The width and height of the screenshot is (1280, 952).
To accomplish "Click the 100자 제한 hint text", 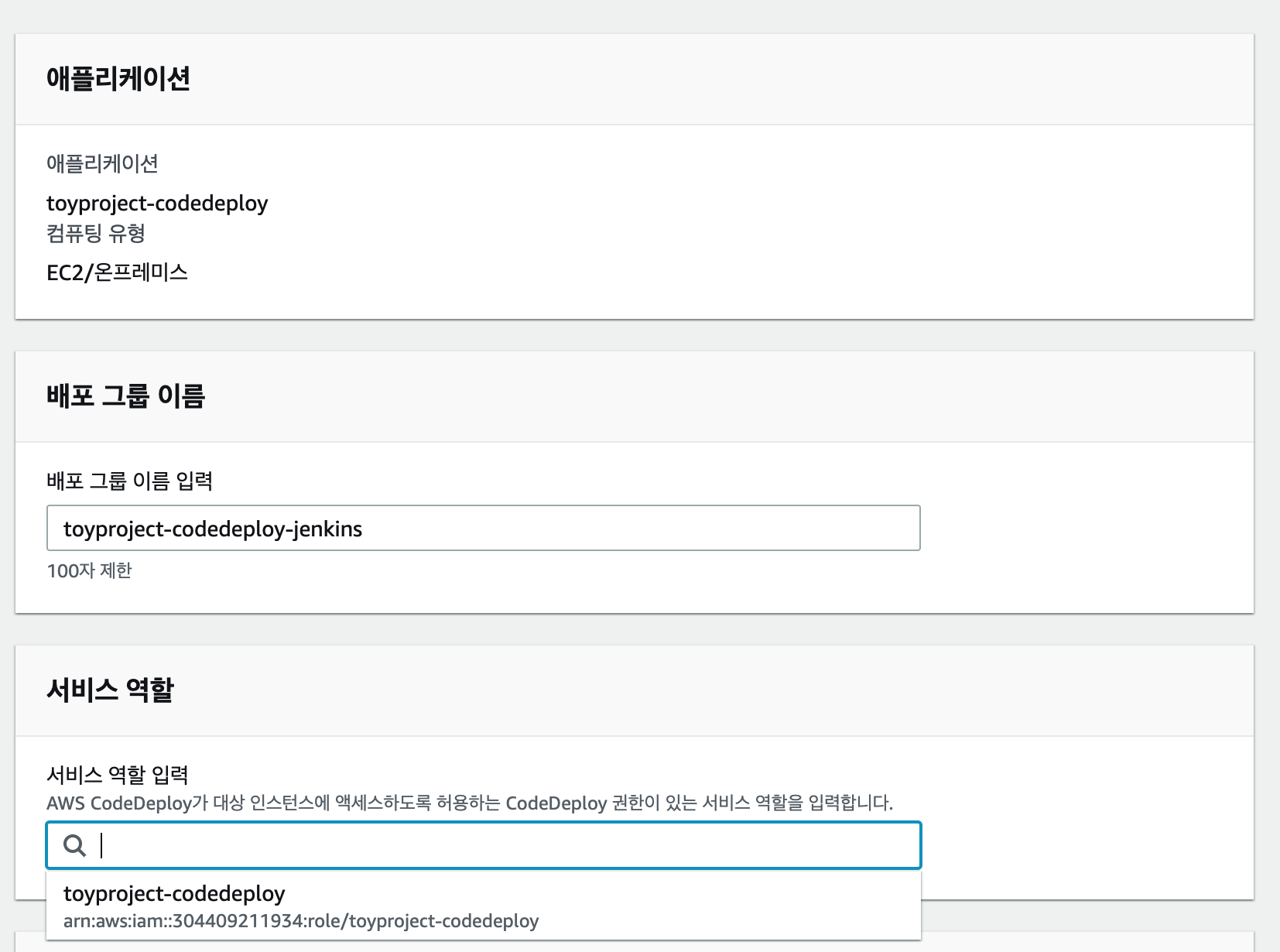I will pos(89,571).
